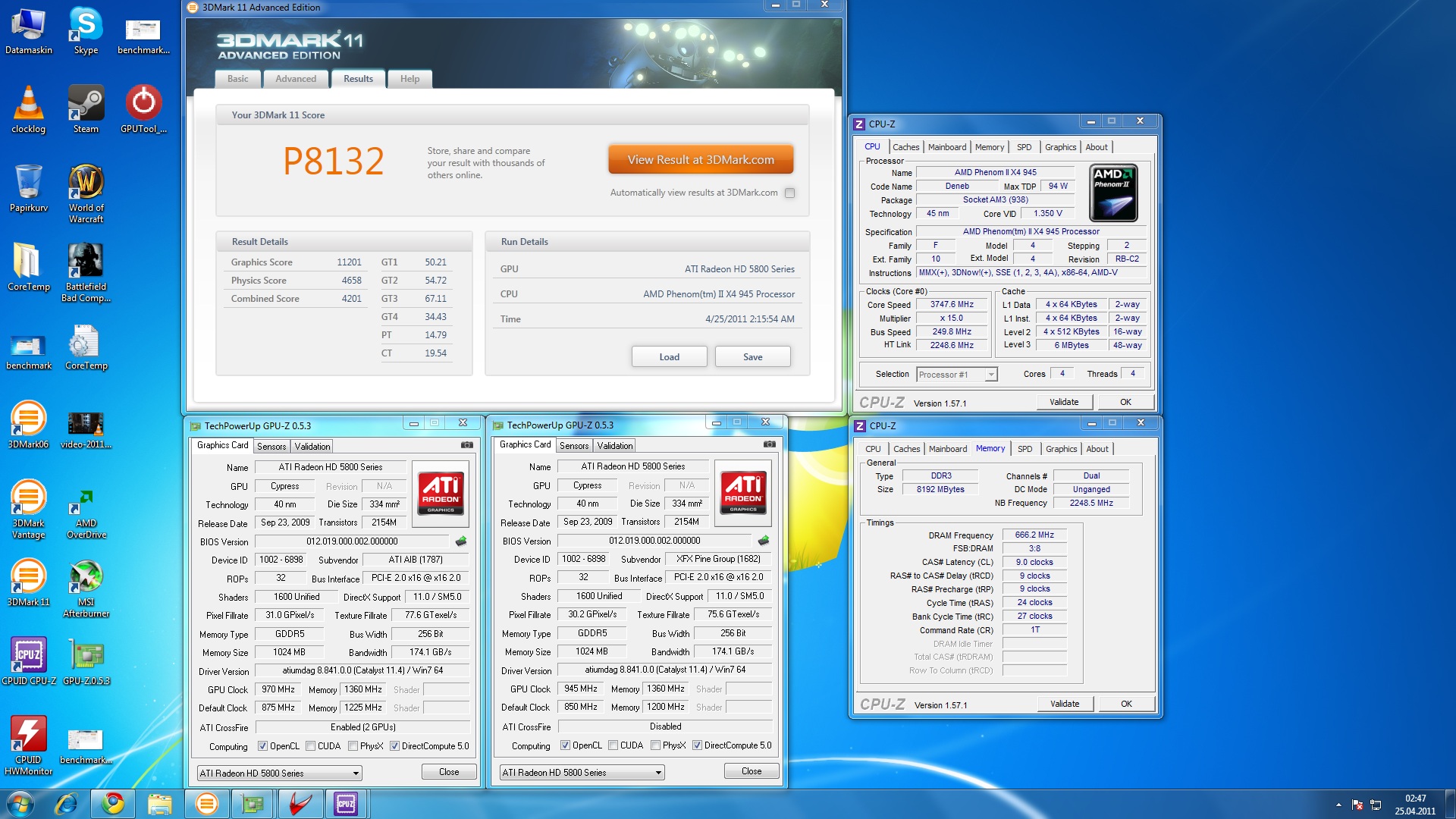Image resolution: width=1456 pixels, height=819 pixels.
Task: Toggle the CUDA checkbox in left GPU-Z
Action: 311,746
